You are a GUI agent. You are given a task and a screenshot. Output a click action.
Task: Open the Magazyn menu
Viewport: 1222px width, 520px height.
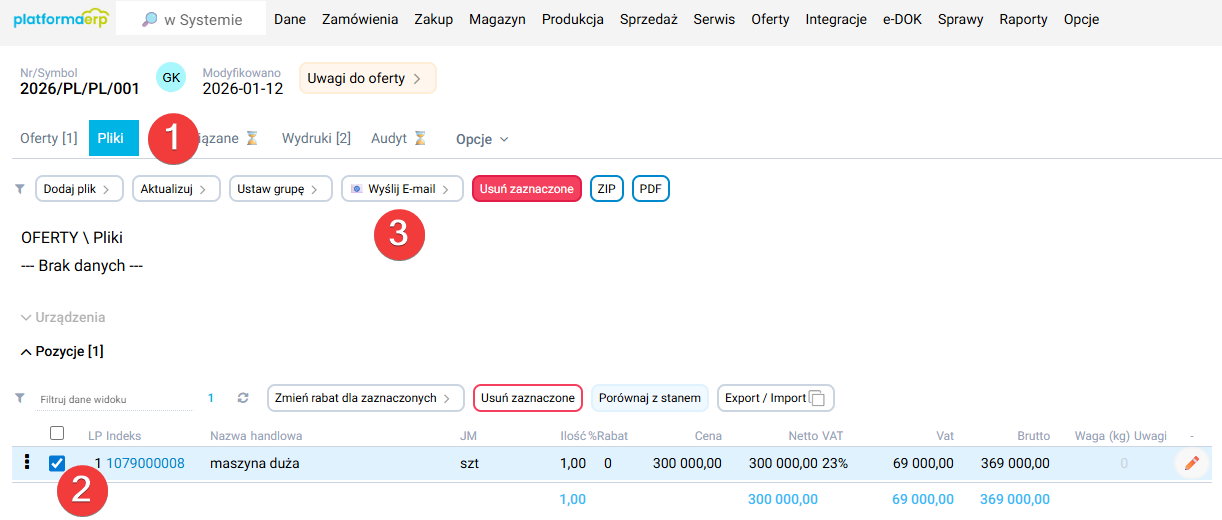[497, 19]
